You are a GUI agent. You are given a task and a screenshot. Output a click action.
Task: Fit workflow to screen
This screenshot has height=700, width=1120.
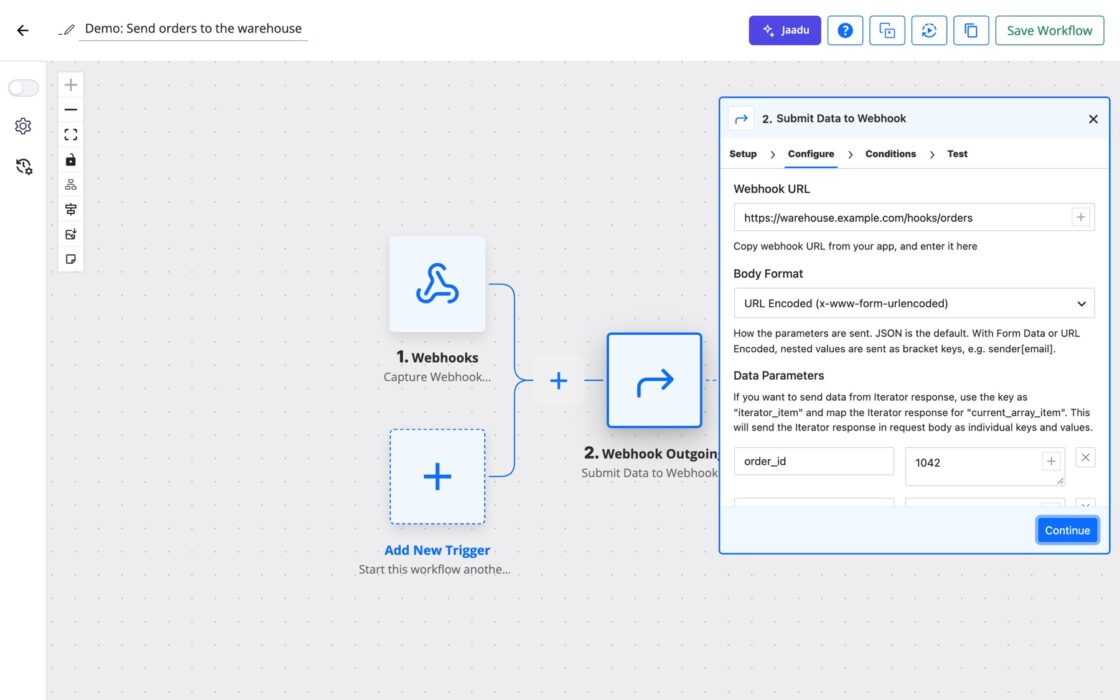click(71, 134)
